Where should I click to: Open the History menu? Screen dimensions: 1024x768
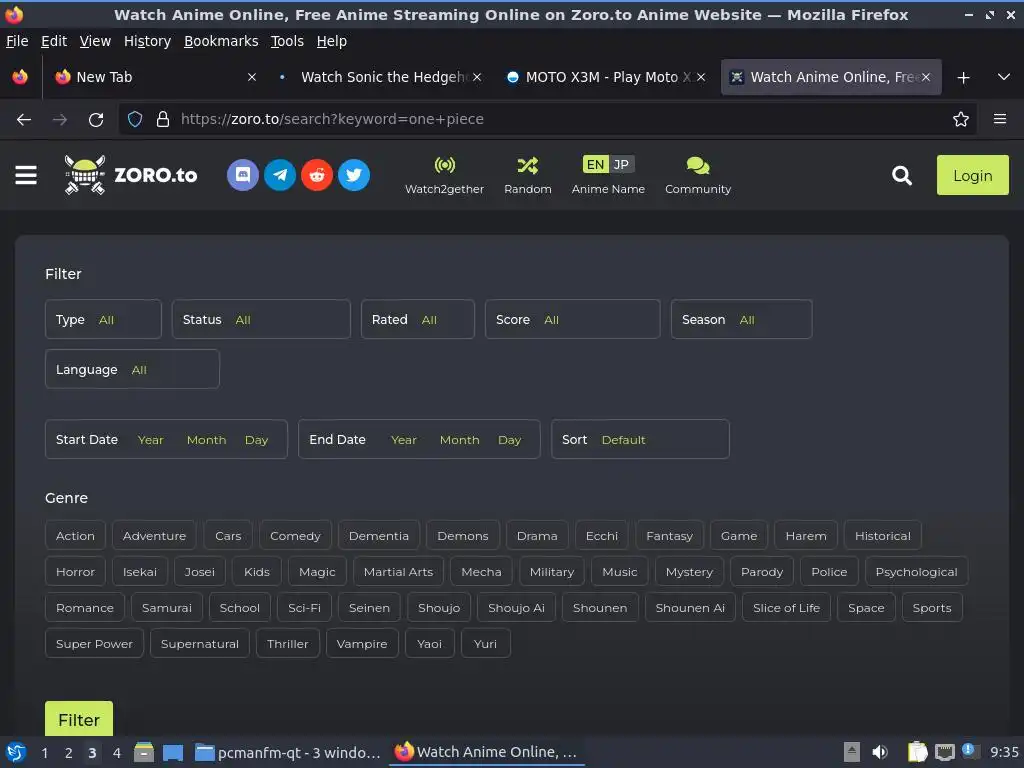click(148, 41)
